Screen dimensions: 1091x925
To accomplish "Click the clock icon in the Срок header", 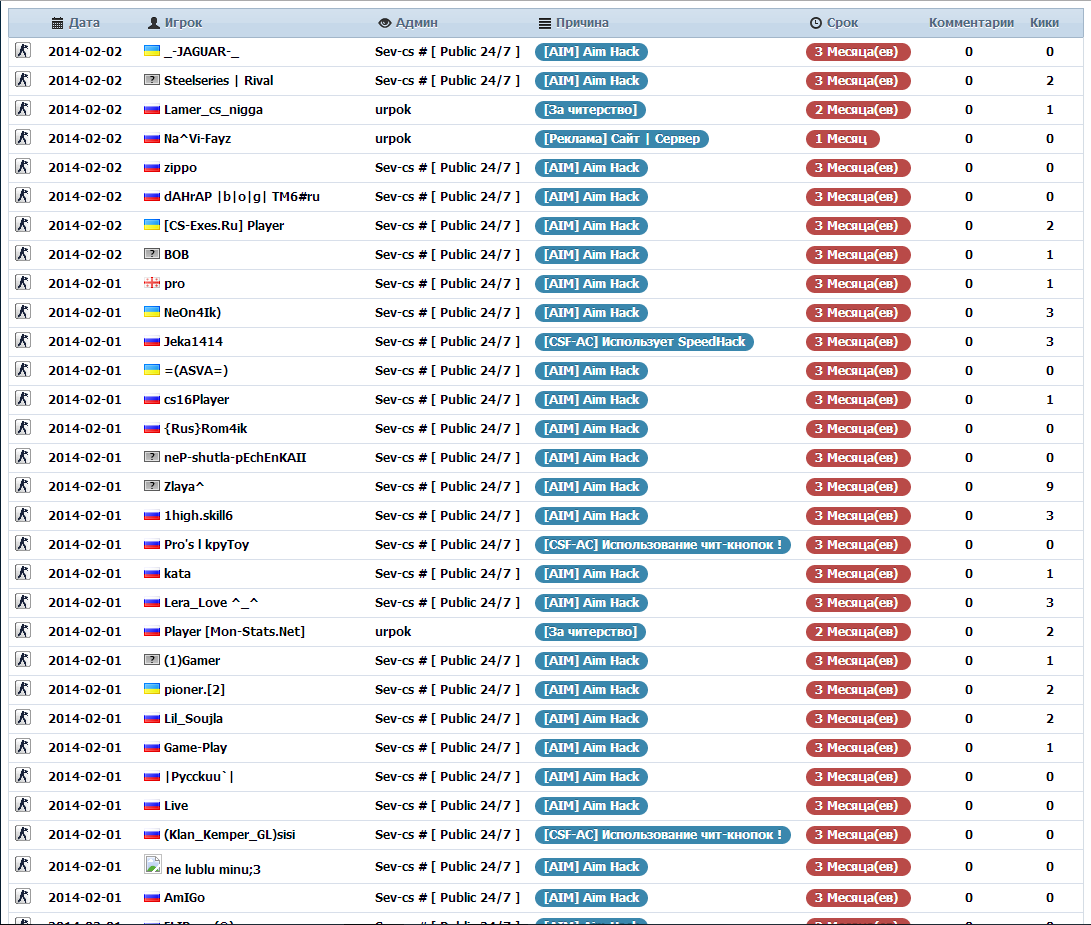I will [816, 23].
